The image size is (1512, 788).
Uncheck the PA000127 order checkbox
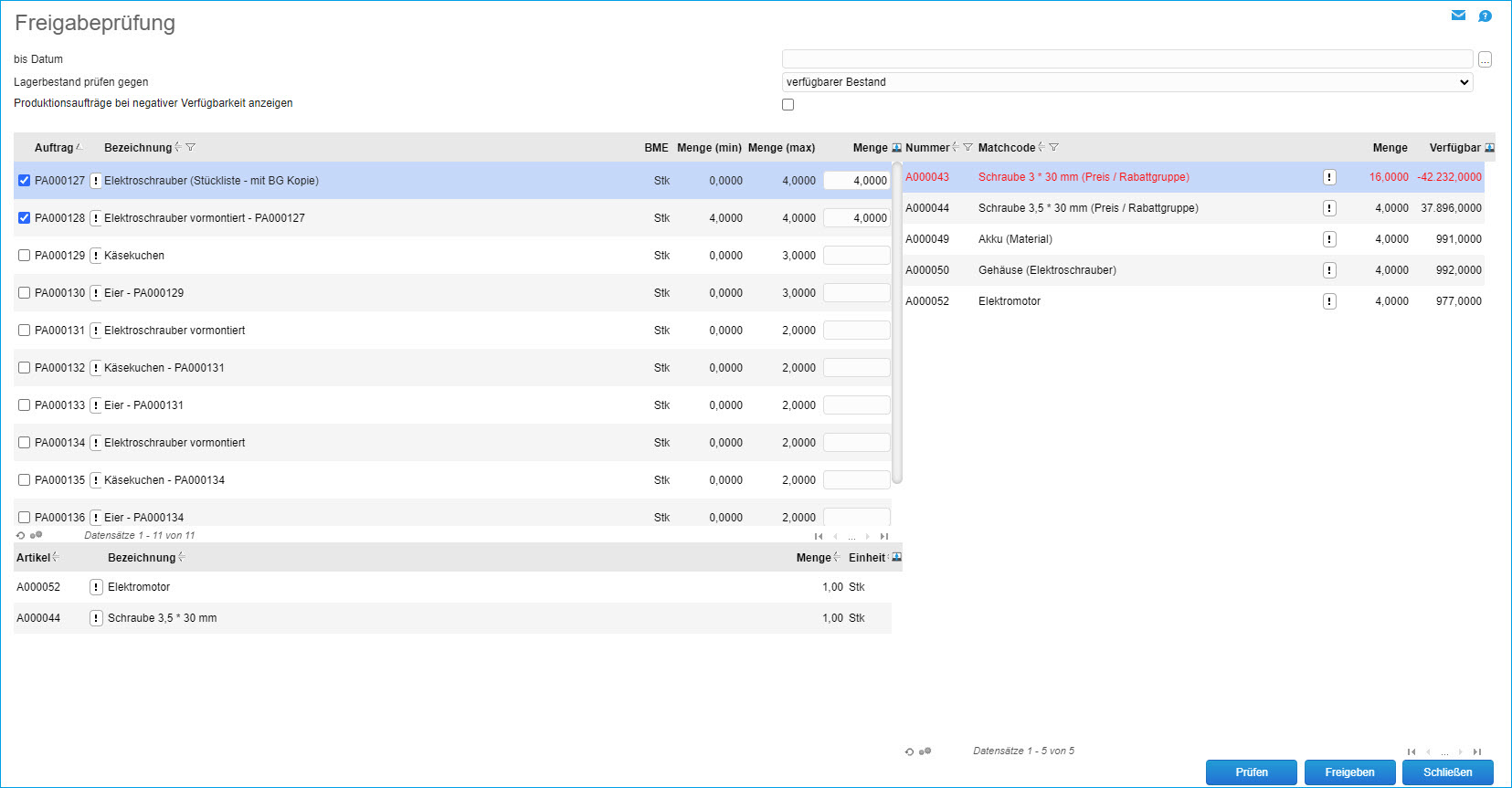(x=25, y=181)
